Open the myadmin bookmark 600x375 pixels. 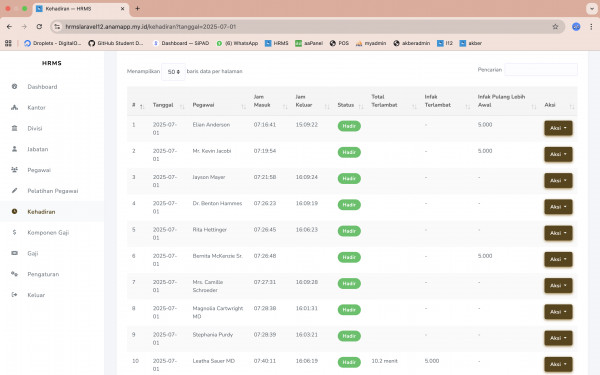tap(371, 43)
